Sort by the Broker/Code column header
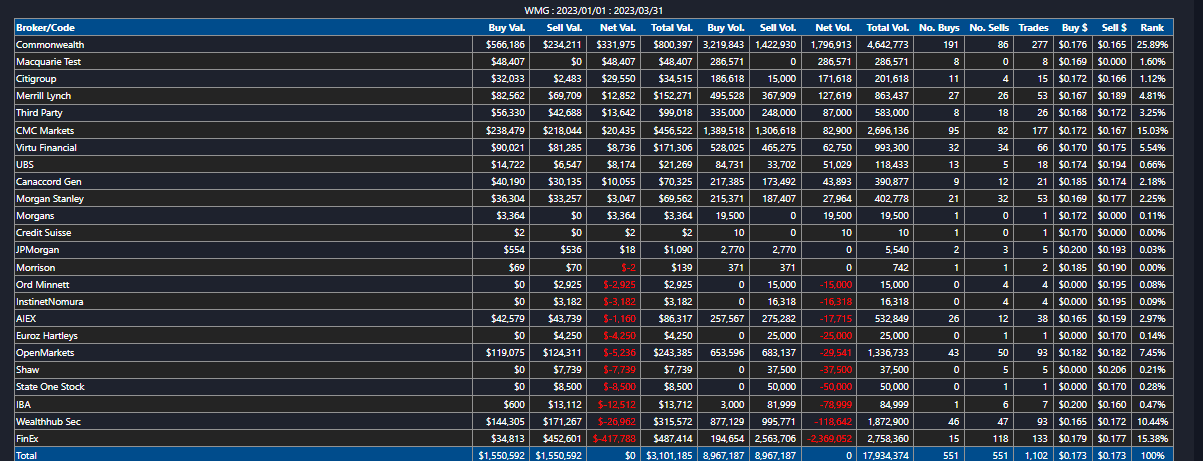The image size is (1203, 461). (x=244, y=28)
